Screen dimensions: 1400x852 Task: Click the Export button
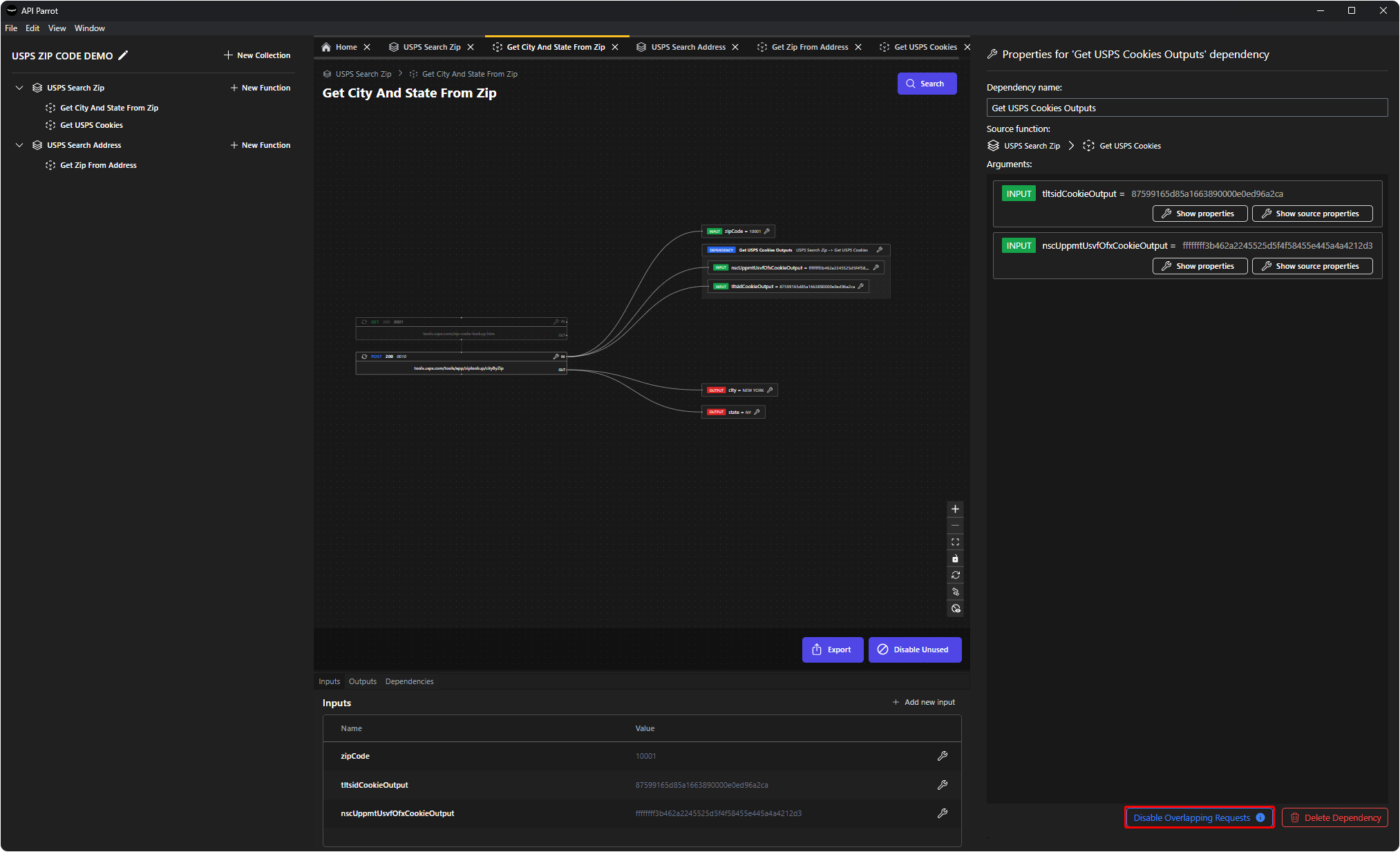[832, 650]
